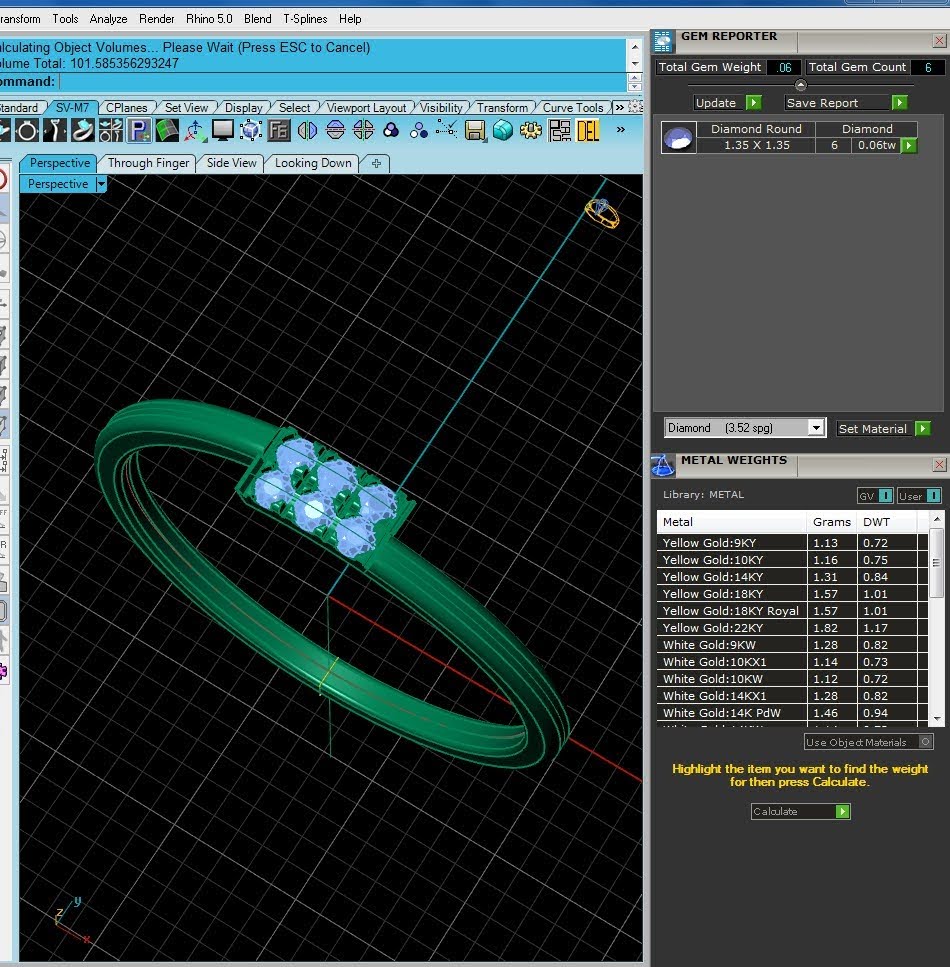Viewport: 950px width, 967px height.
Task: Switch to the Through Finger viewport tab
Action: (148, 163)
